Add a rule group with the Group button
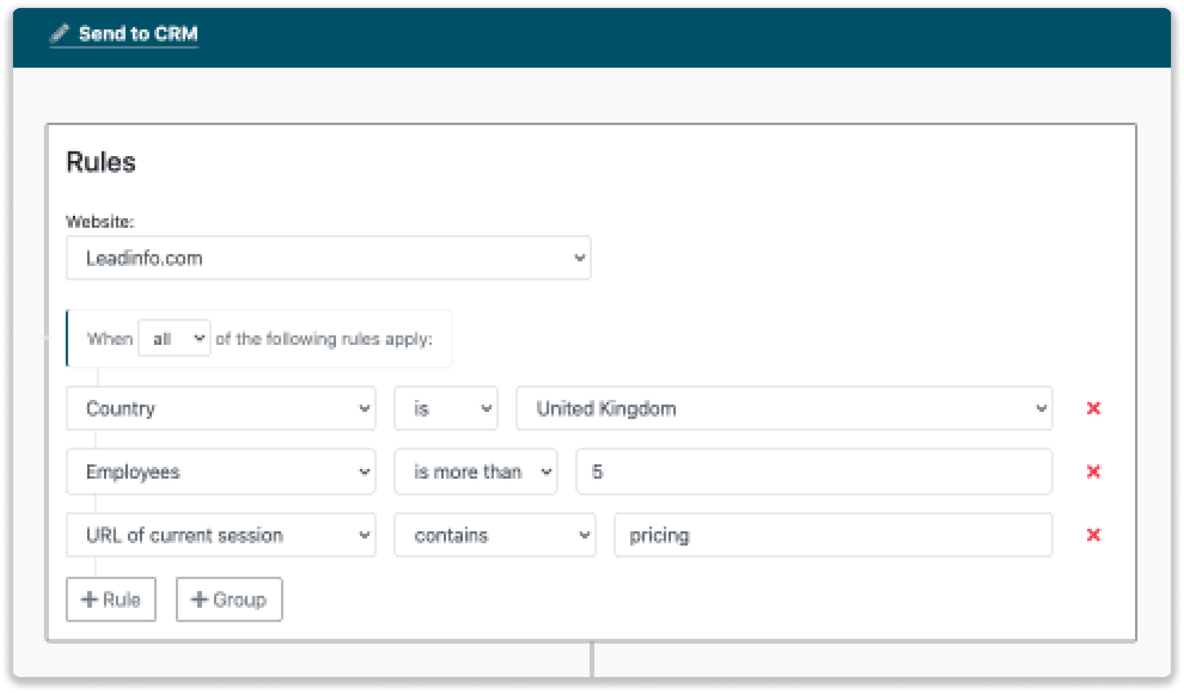The width and height of the screenshot is (1184, 693). pyautogui.click(x=229, y=599)
